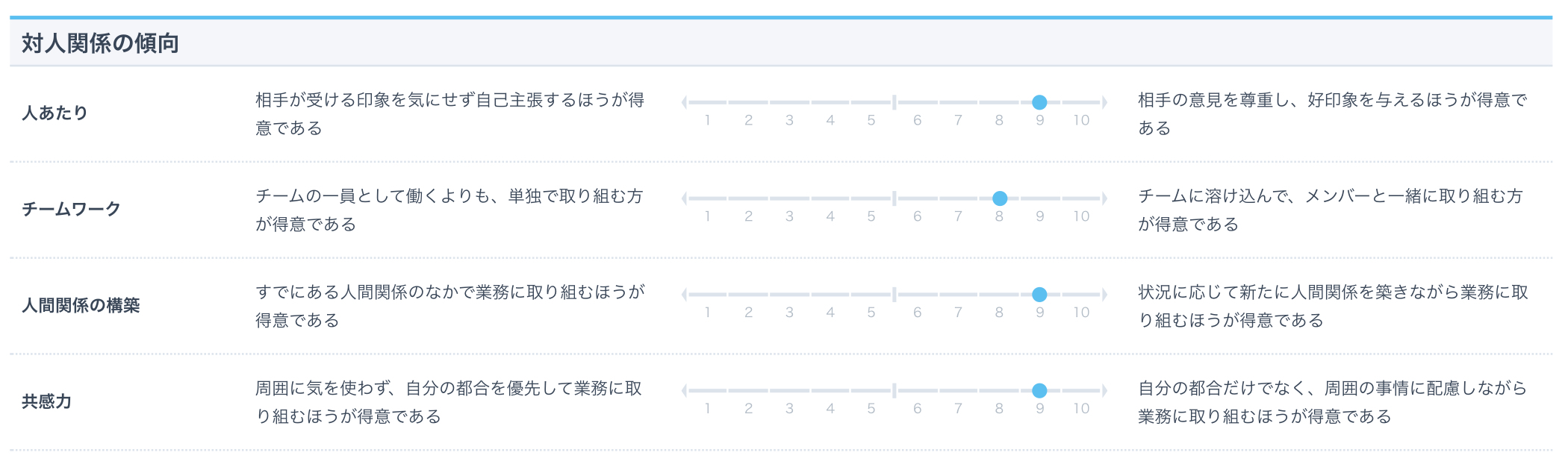Click number 10 on the 人あたり scale
The height and width of the screenshot is (470, 1568).
(x=1081, y=120)
